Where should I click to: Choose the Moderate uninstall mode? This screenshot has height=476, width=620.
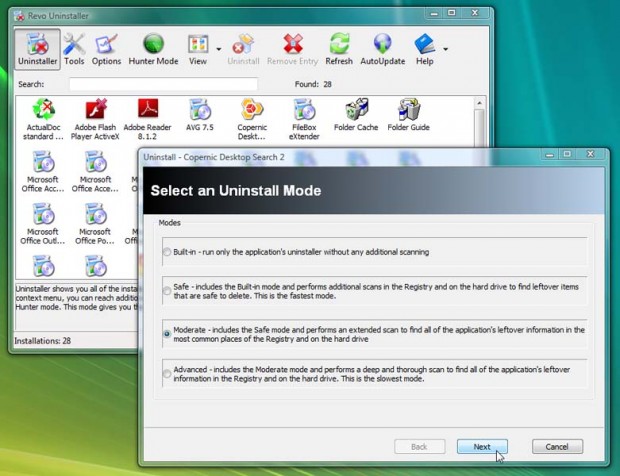pyautogui.click(x=167, y=334)
